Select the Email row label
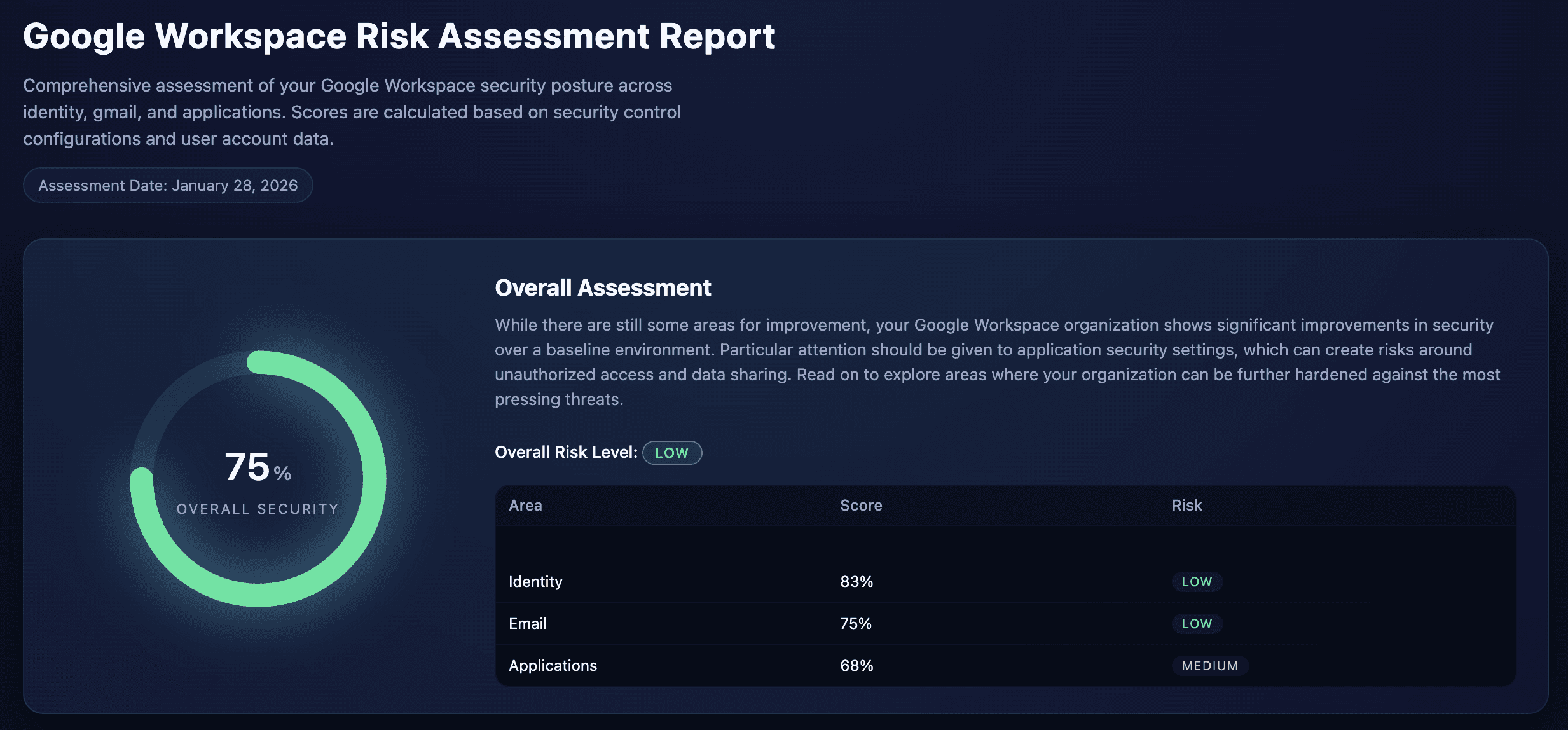1568x730 pixels. tap(528, 624)
